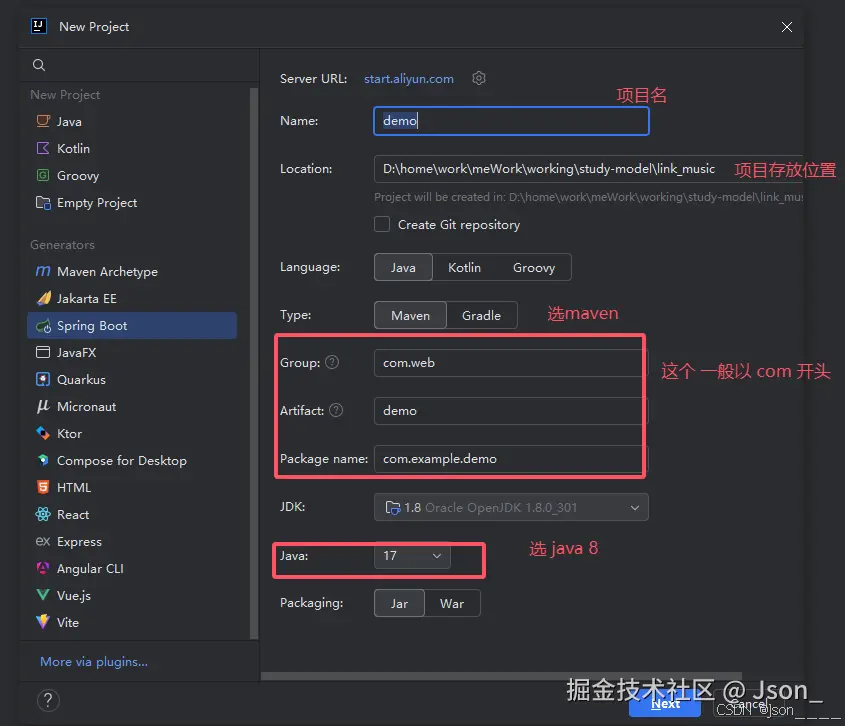This screenshot has height=726, width=845.
Task: Close the New Project dialog
Action: (787, 27)
